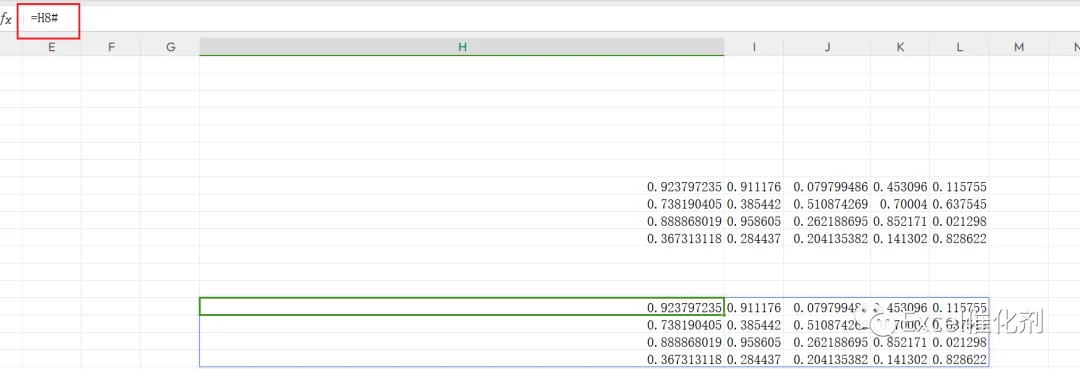1080x369 pixels.
Task: Click 0.284437 in the lower spilled range
Action: [754, 359]
